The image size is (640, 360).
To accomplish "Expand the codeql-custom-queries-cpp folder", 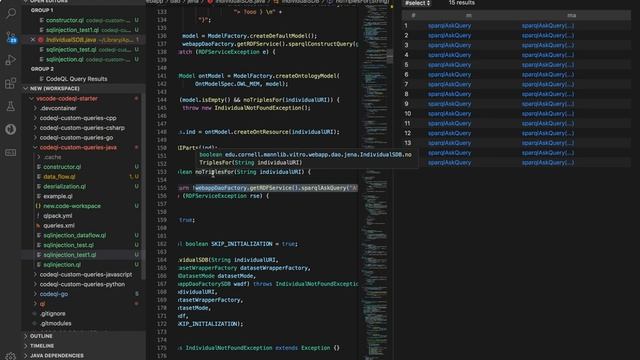I will [78, 118].
